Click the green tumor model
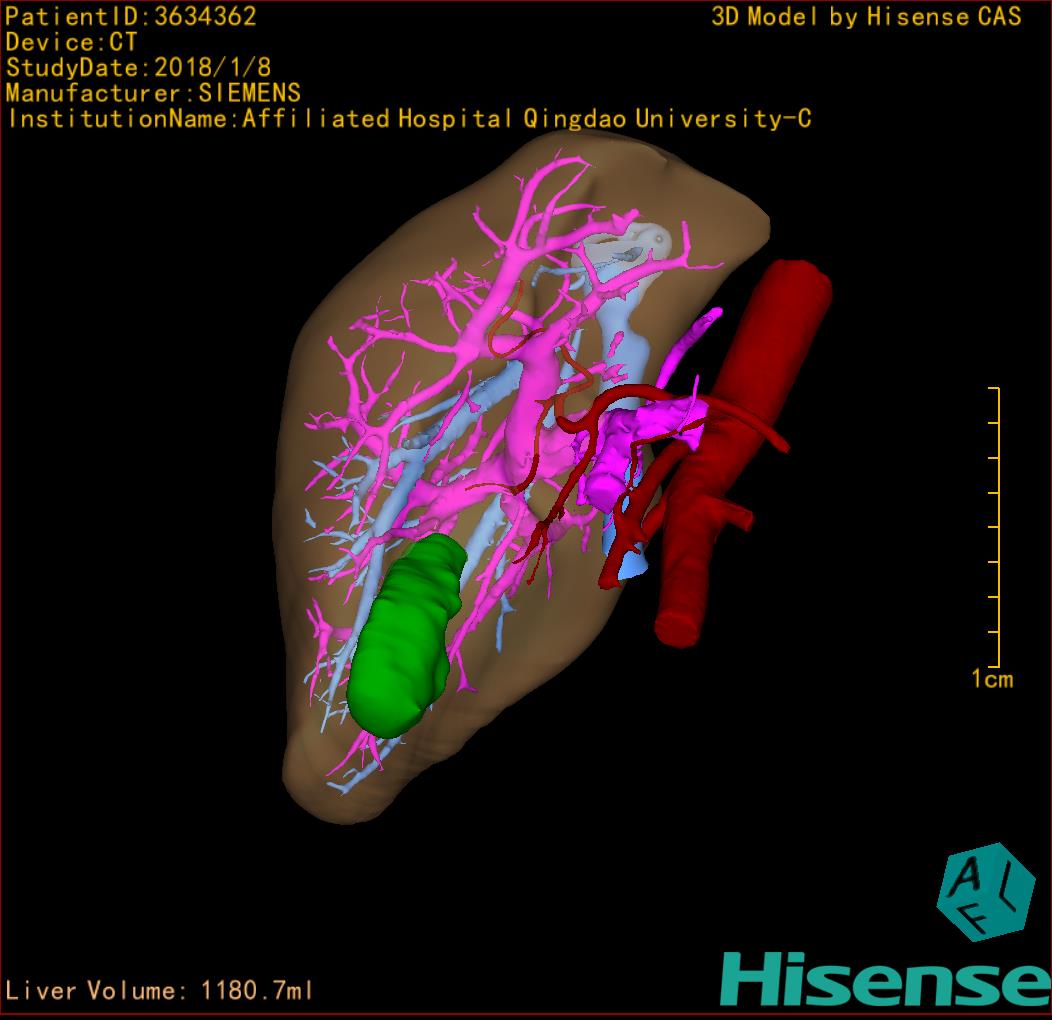 tap(407, 635)
